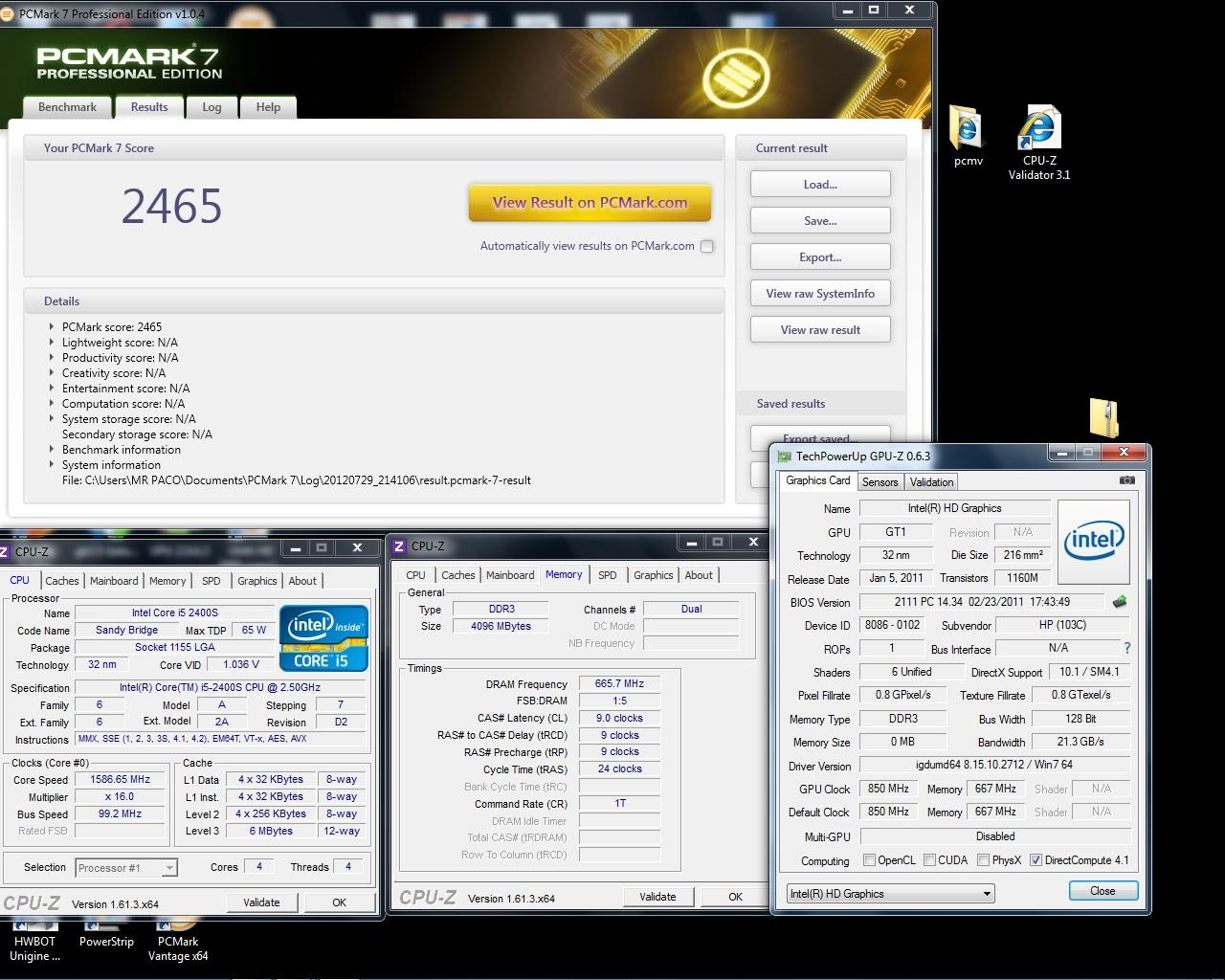Click the GPU-Z BIOS save chip icon
Viewport: 1225px width, 980px height.
coord(1120,602)
